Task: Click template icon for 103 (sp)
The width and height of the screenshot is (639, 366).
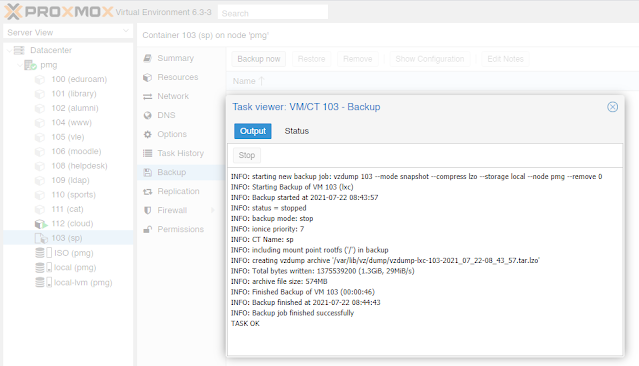Action: 41,238
